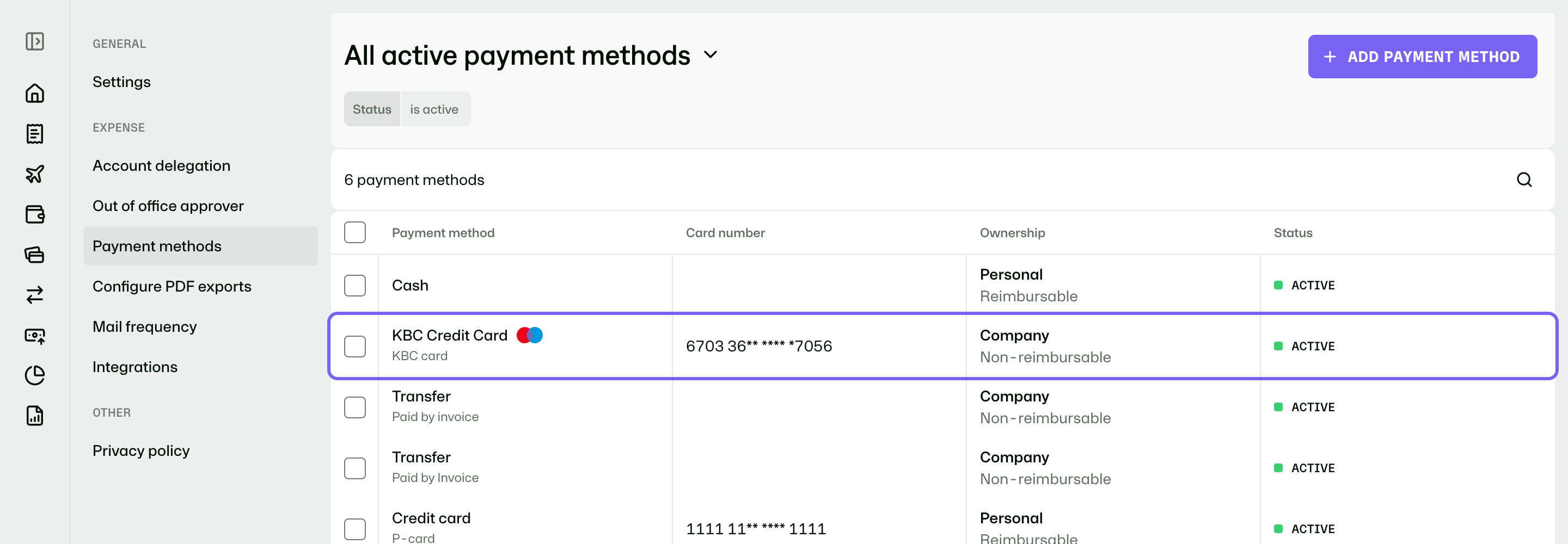Click card number 6703 36** **** *7056

click(758, 346)
